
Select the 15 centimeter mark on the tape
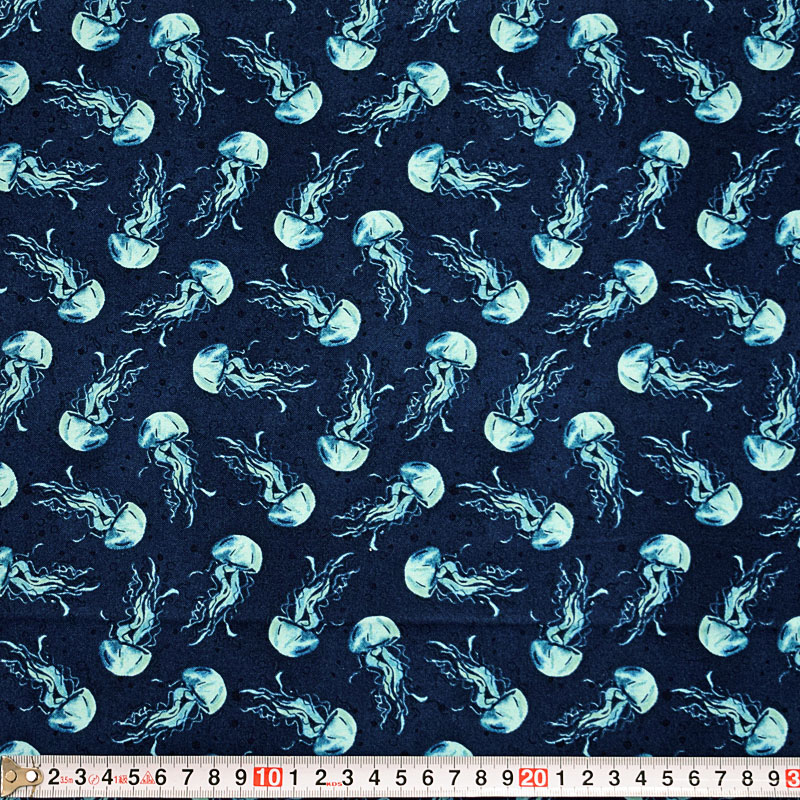[401, 777]
